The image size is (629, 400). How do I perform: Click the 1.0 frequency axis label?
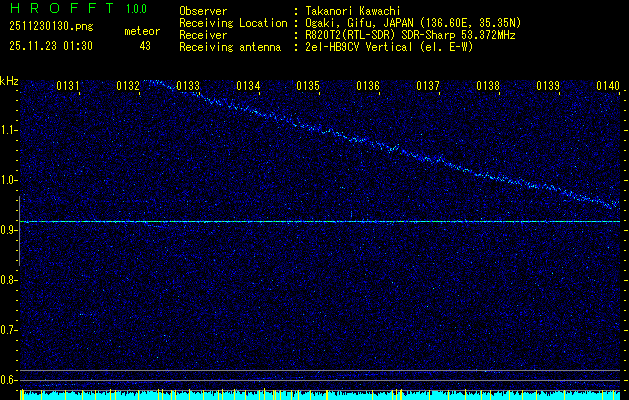8,181
